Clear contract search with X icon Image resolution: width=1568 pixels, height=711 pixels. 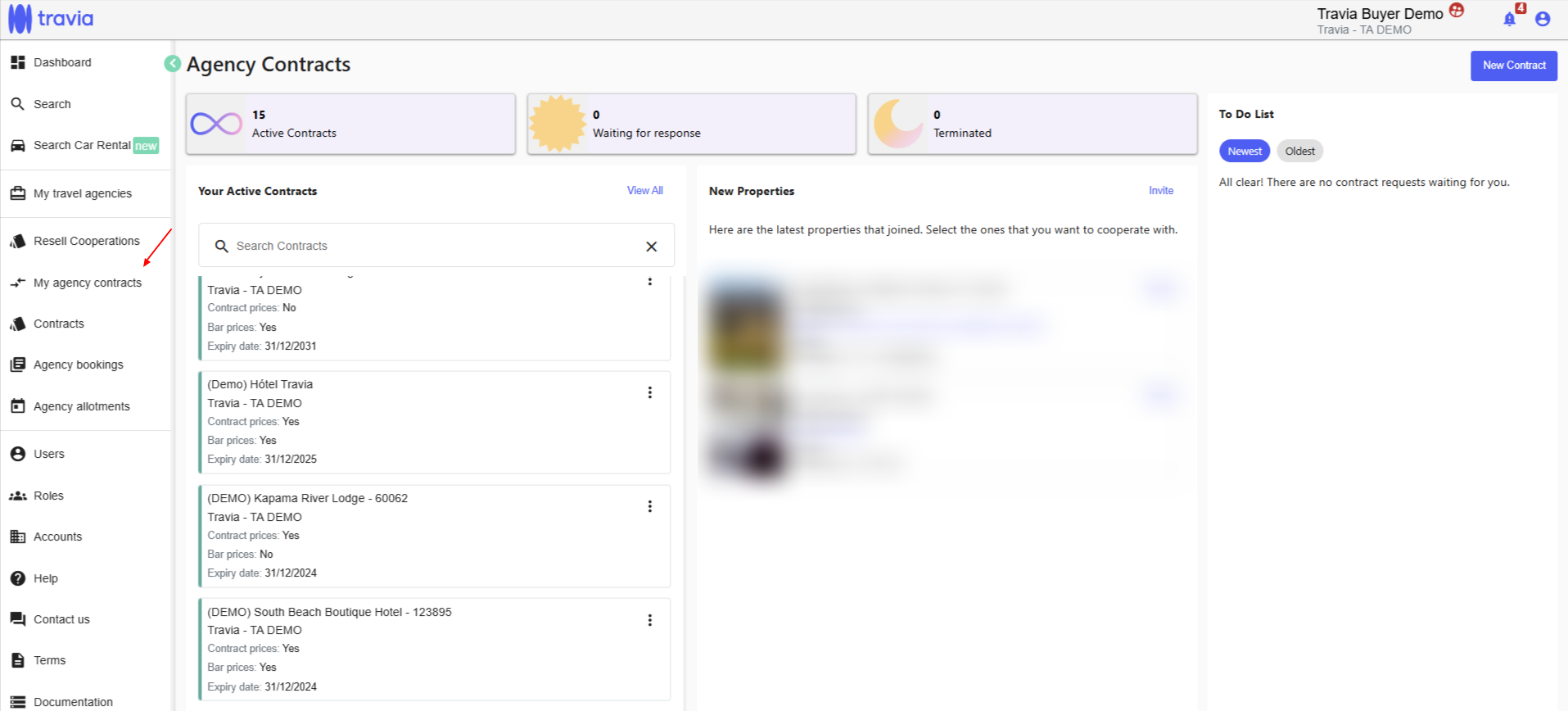(652, 247)
